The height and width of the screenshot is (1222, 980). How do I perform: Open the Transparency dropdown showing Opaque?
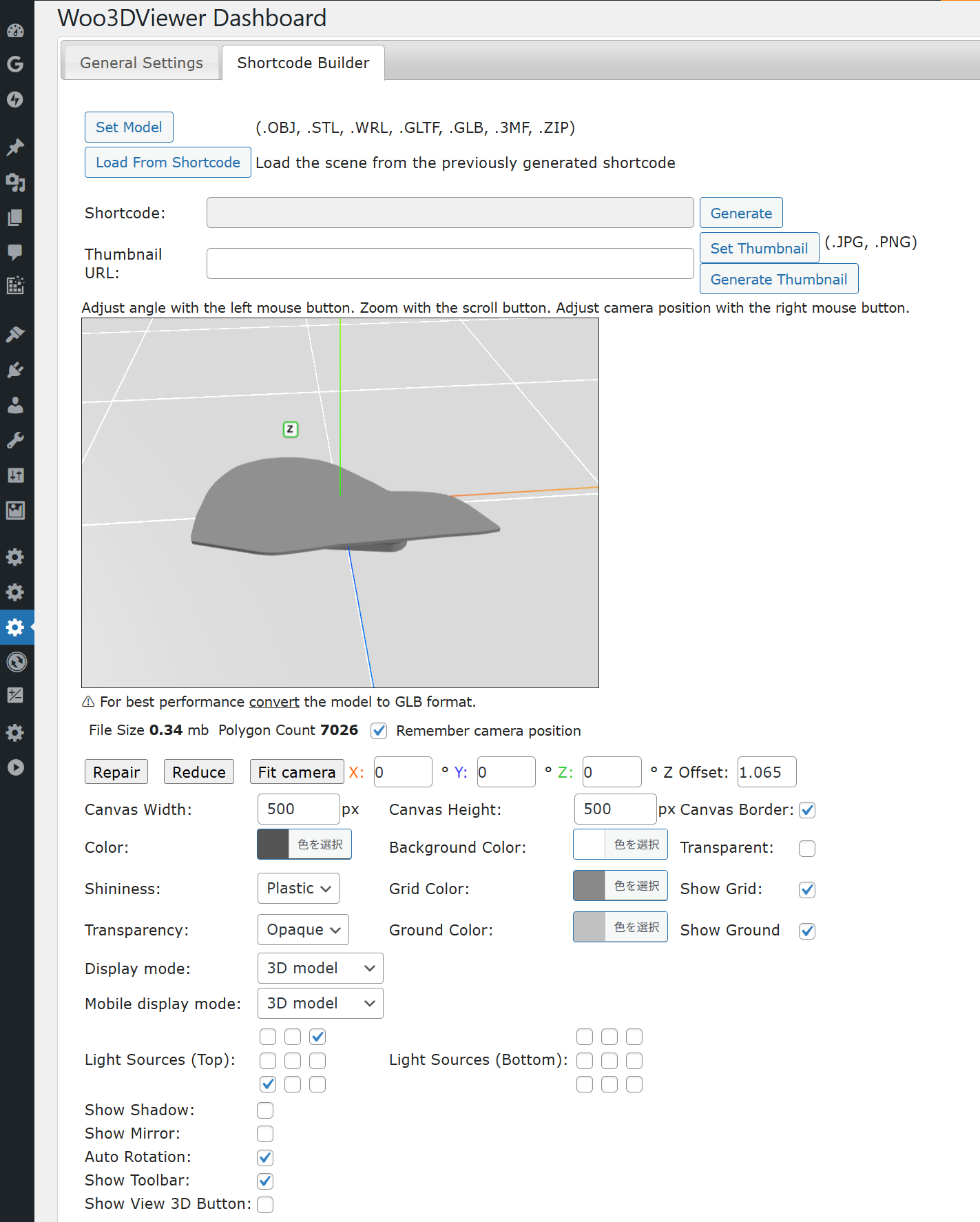(303, 930)
